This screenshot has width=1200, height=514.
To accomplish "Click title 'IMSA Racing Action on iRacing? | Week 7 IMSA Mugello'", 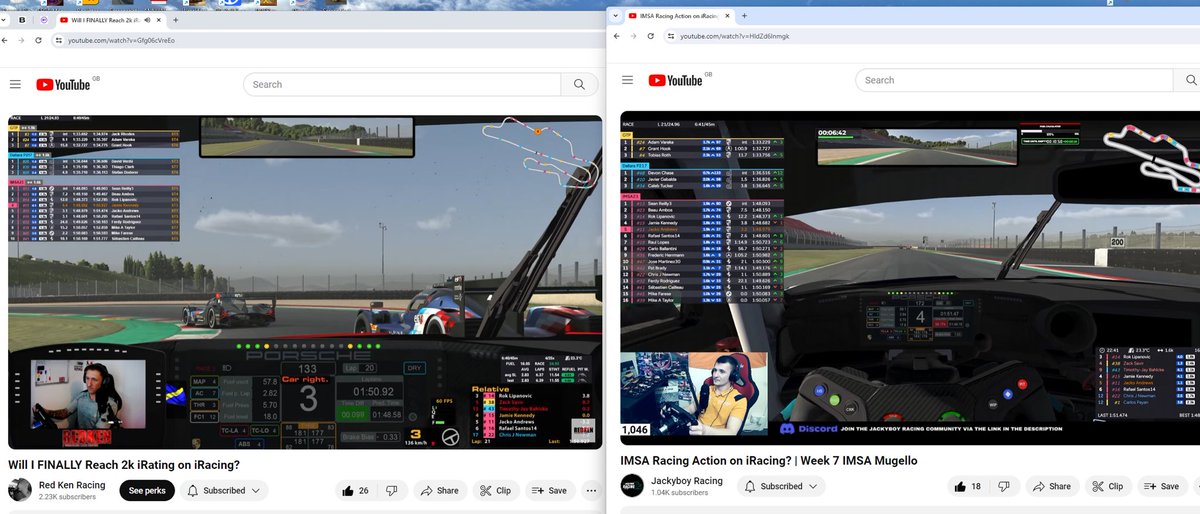I will tap(769, 460).
